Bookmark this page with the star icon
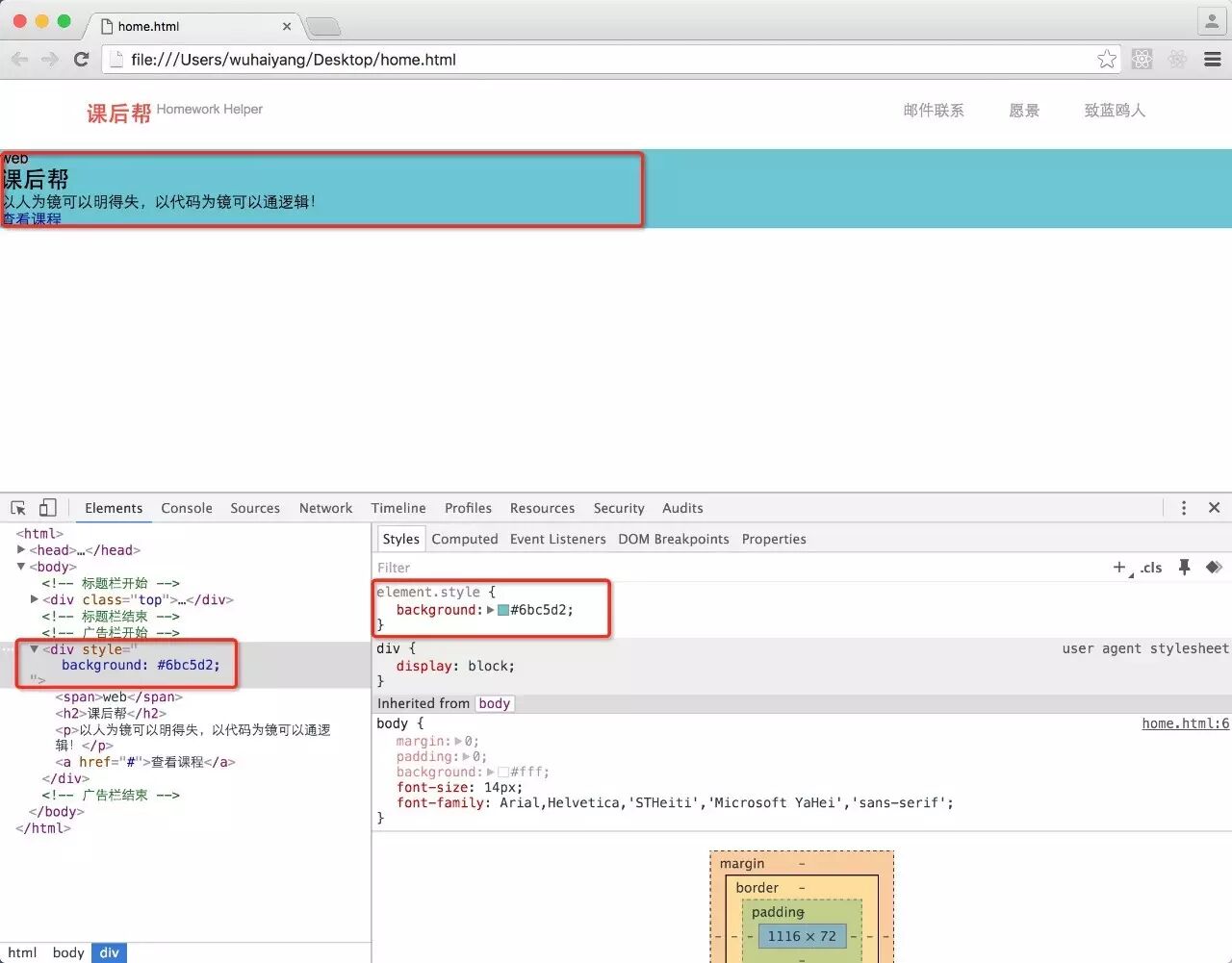Viewport: 1232px width, 963px height. (1107, 60)
